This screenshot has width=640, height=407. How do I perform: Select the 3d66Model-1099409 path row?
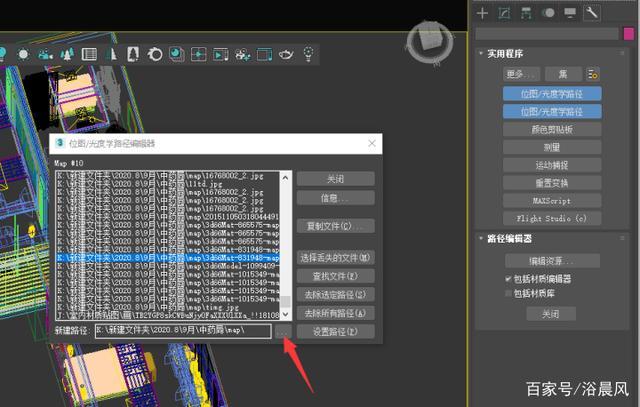pyautogui.click(x=168, y=266)
